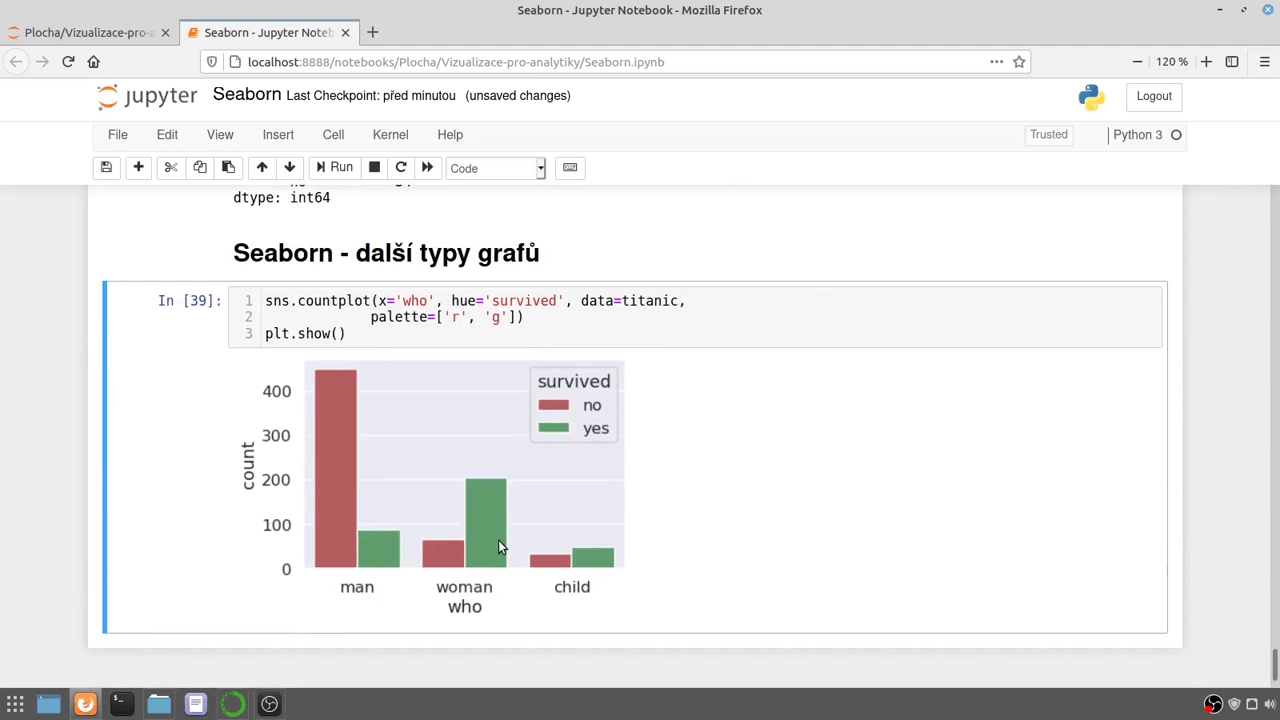Open Firefox hamburger menu

(1264, 62)
